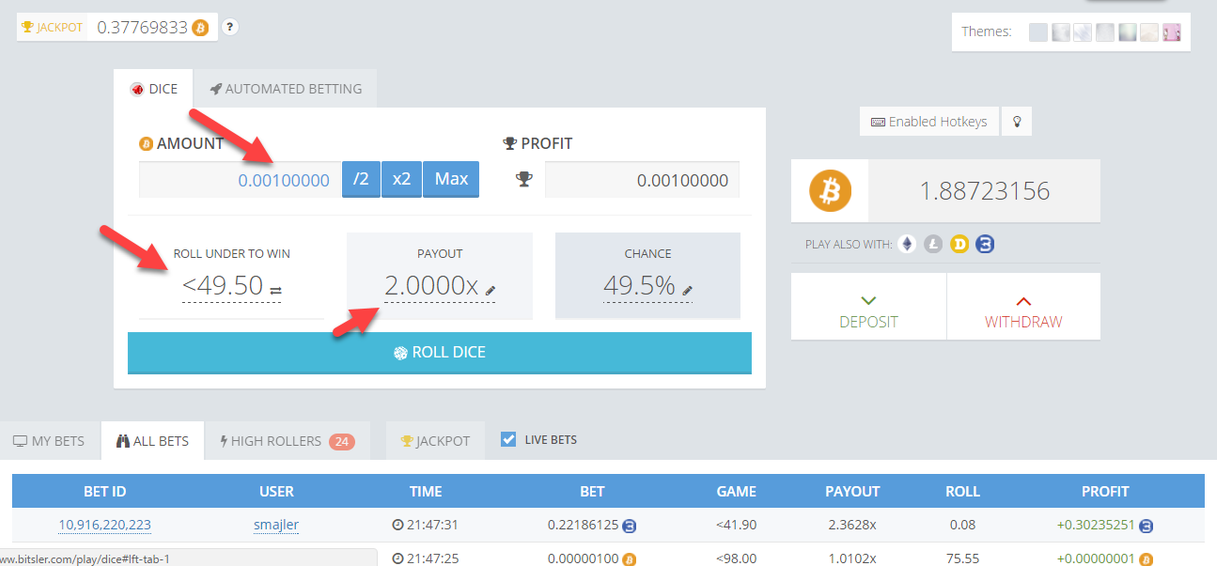This screenshot has width=1217, height=566.
Task: Click the Bitcoin icon next to AMOUNT label
Action: coord(145,144)
